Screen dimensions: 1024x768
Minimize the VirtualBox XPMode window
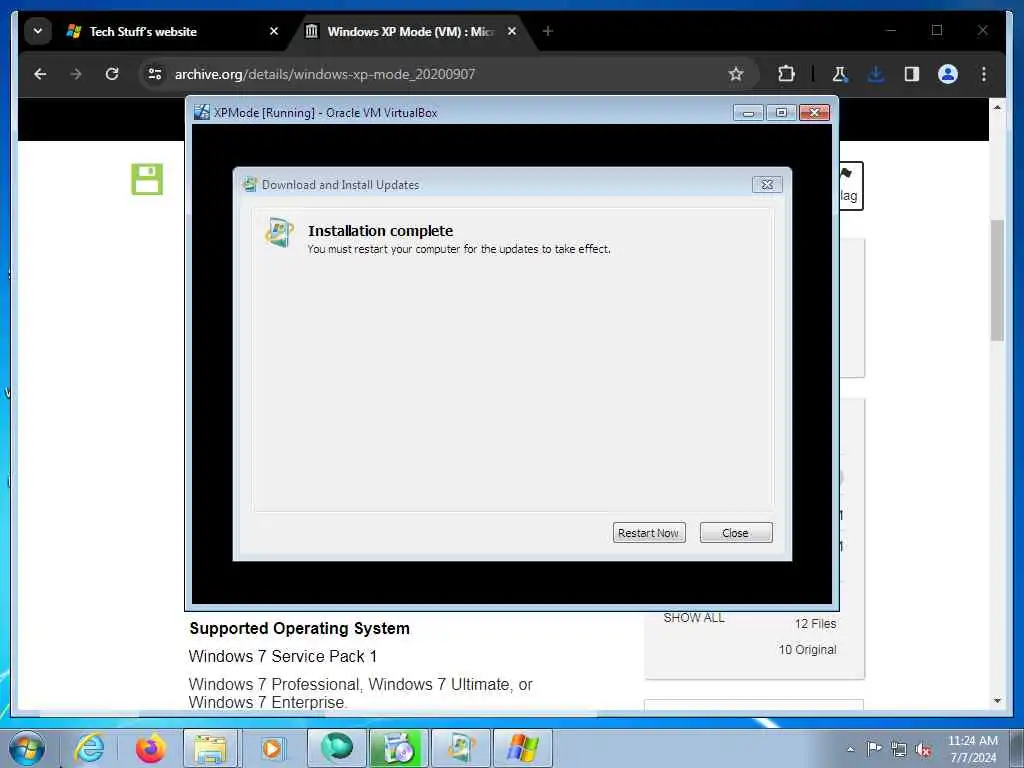click(748, 113)
